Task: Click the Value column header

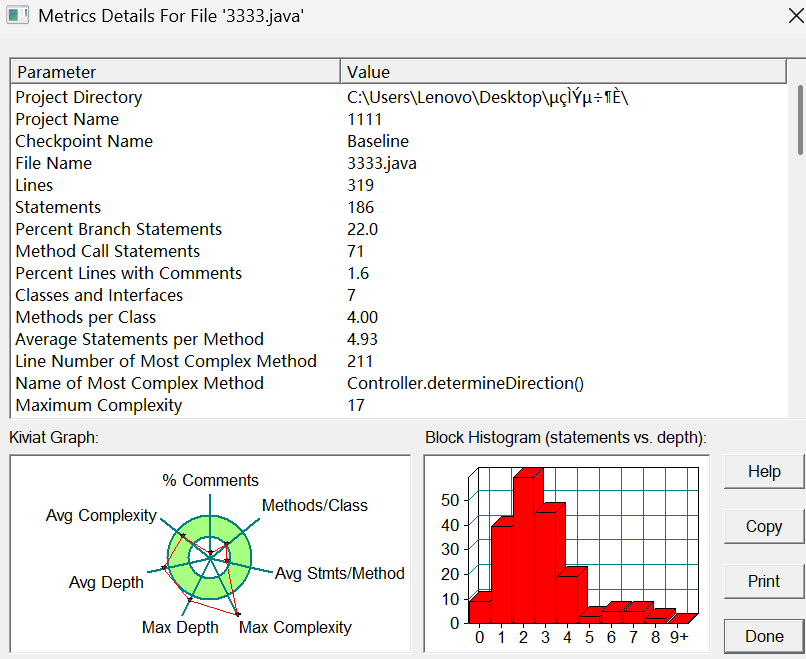Action: point(563,71)
